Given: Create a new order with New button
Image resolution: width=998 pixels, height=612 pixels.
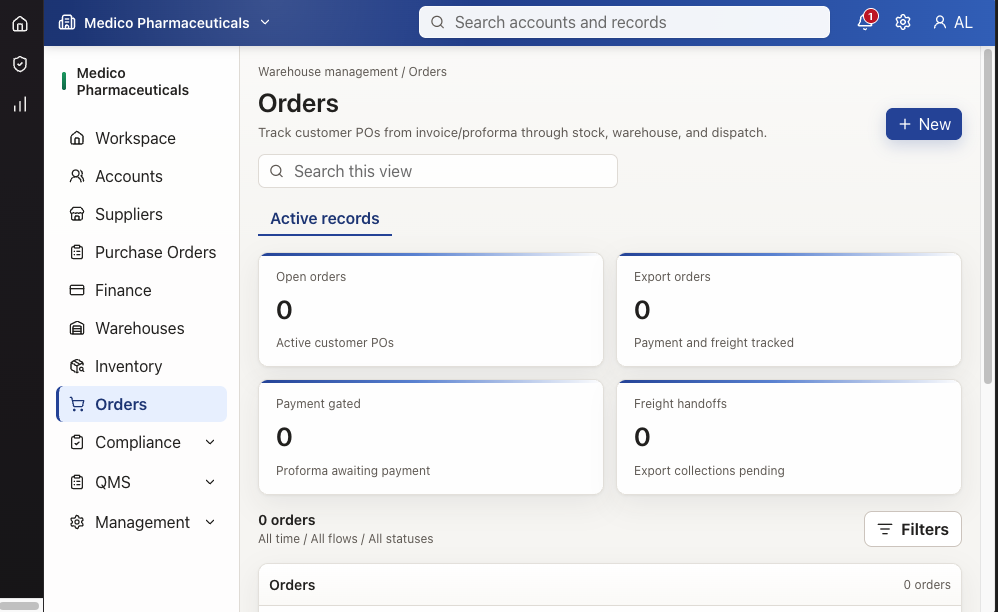Looking at the screenshot, I should (924, 124).
